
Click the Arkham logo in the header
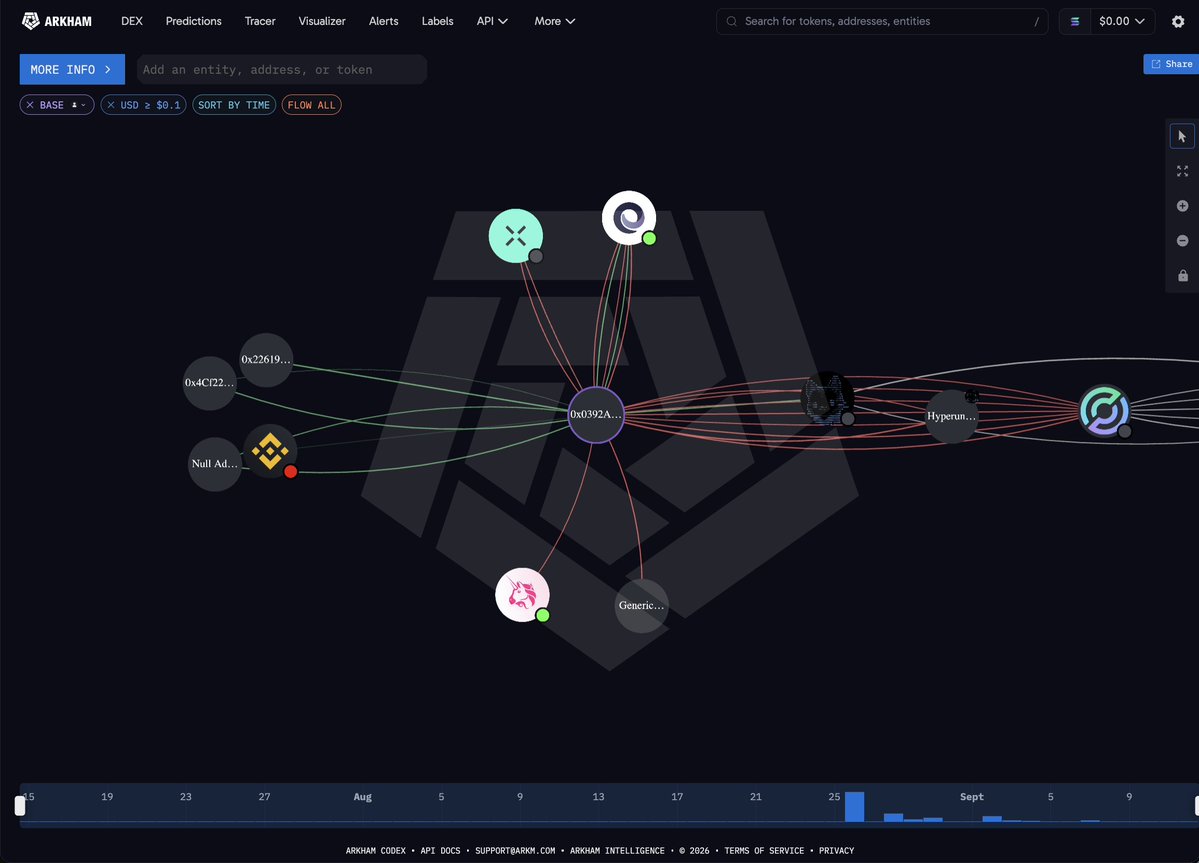(57, 21)
